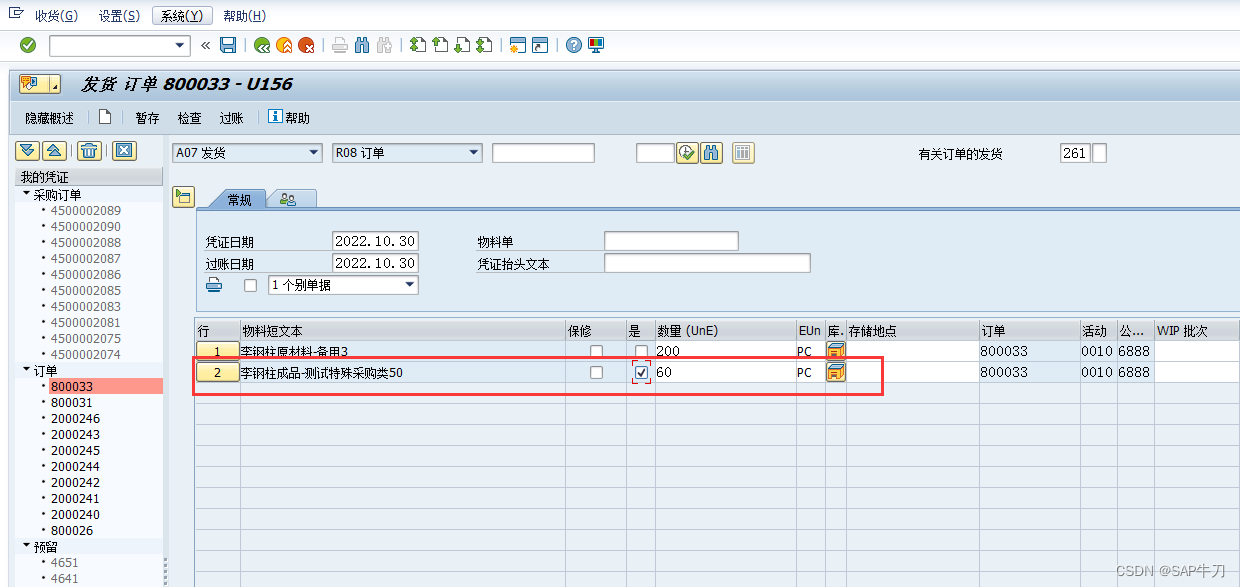
Task: Open the 1 个别单据 dropdown
Action: tap(409, 285)
